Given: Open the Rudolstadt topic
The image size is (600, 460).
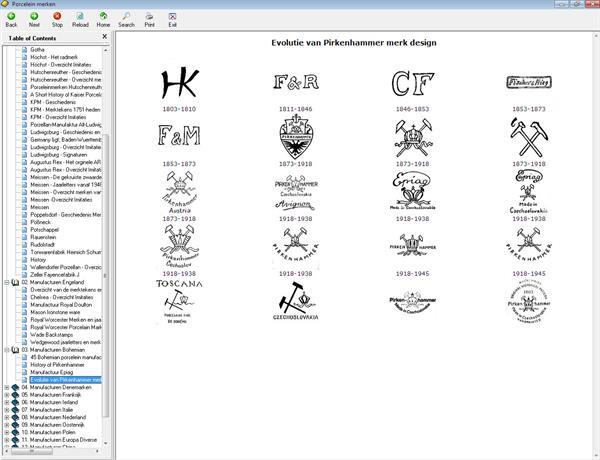Looking at the screenshot, I should point(42,245).
